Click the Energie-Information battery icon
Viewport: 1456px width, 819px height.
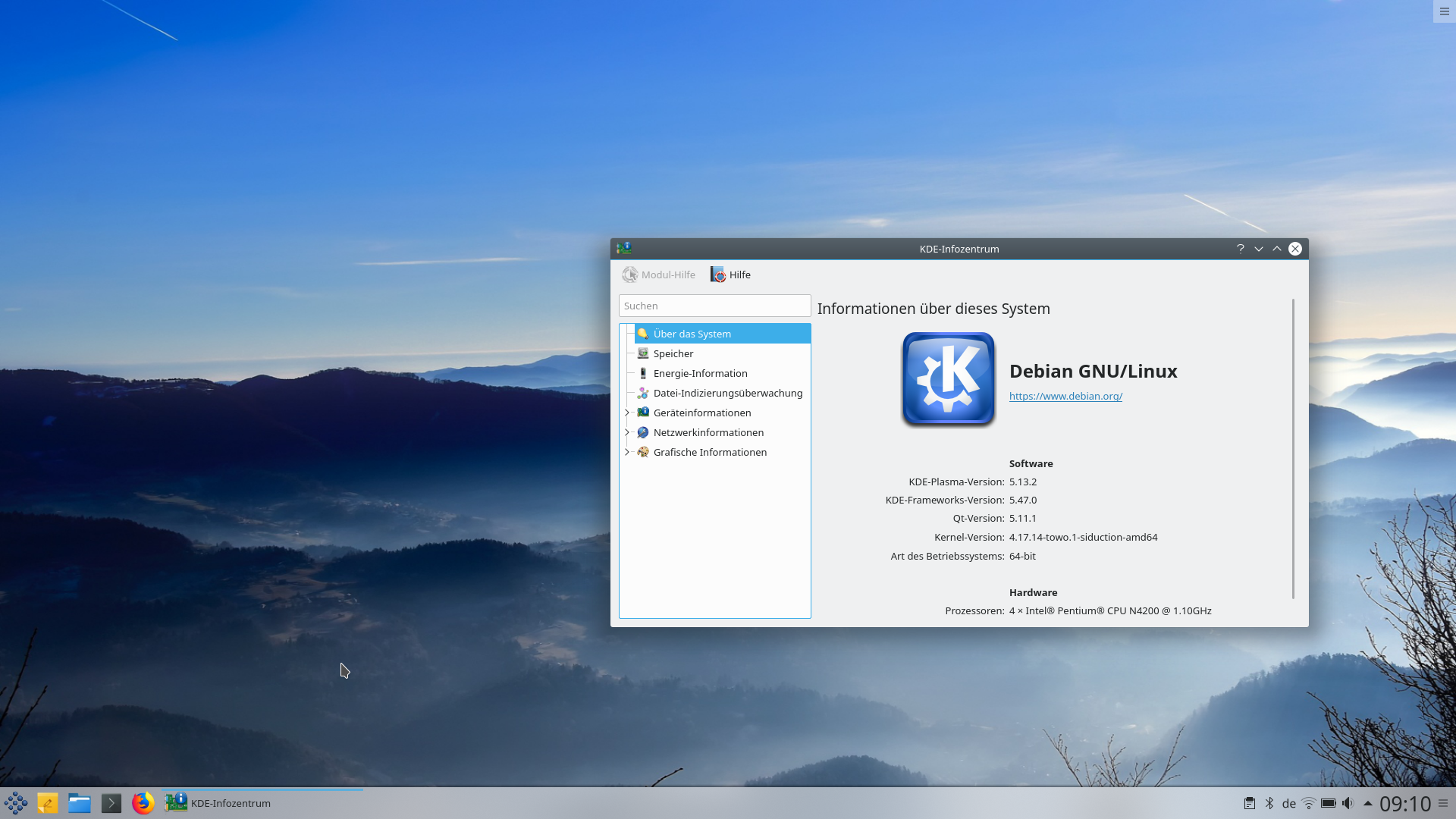tap(643, 373)
